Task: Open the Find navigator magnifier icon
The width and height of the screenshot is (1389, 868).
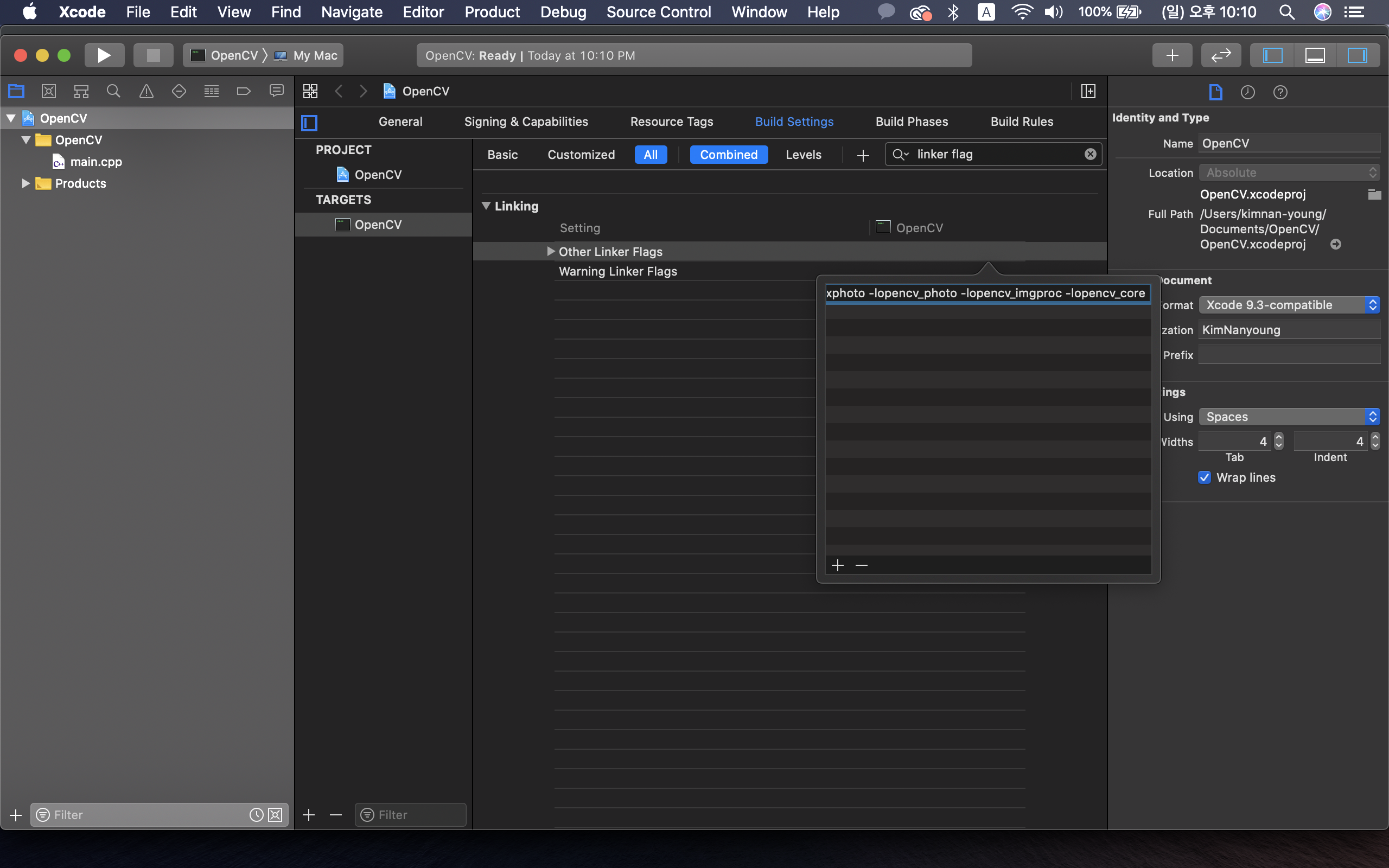Action: pos(113,91)
